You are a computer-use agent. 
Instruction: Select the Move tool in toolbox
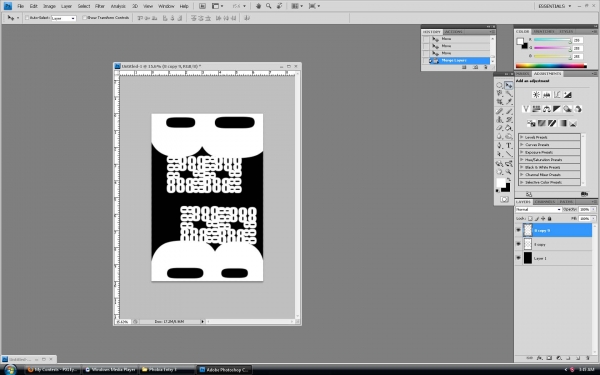[x=509, y=85]
